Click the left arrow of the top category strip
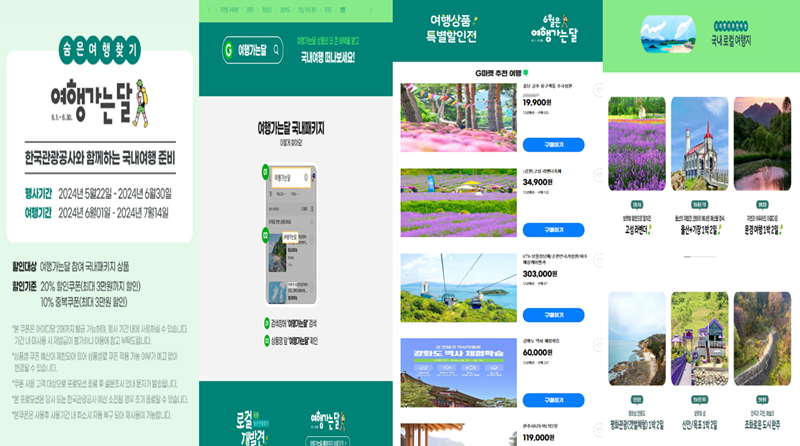The height and width of the screenshot is (446, 800). [210, 10]
